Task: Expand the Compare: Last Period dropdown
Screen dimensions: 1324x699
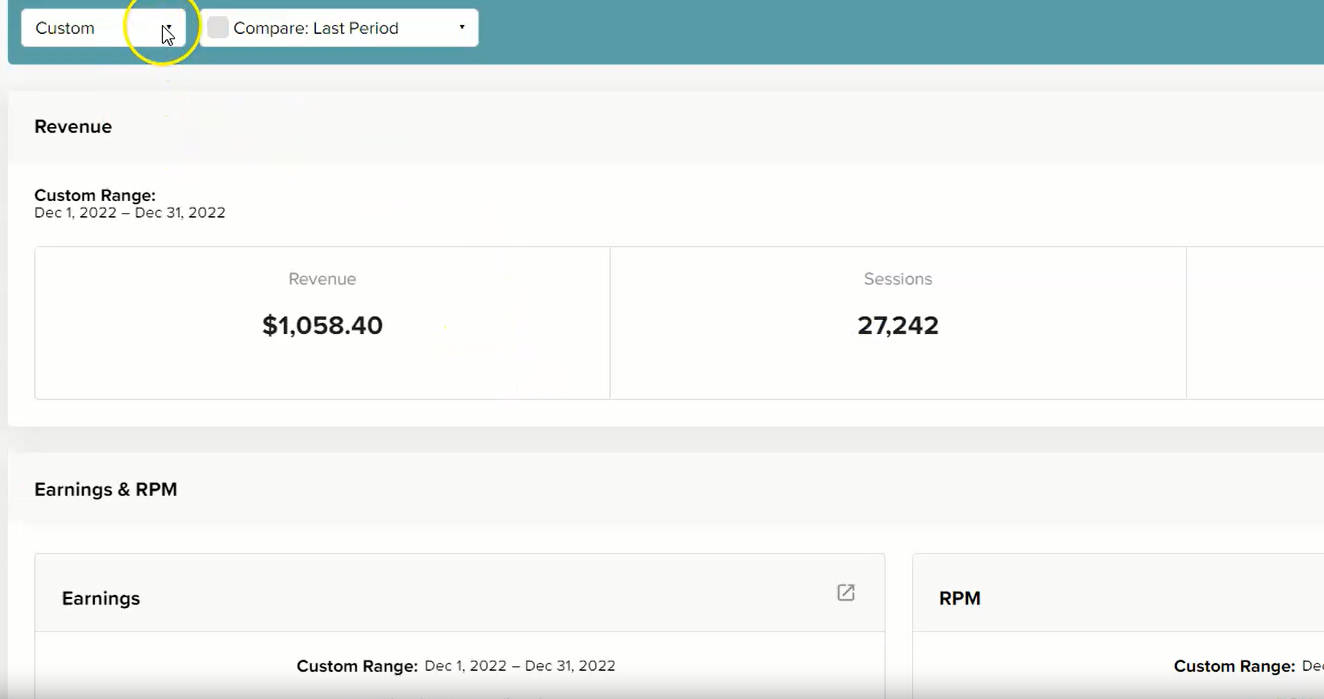Action: click(x=339, y=28)
